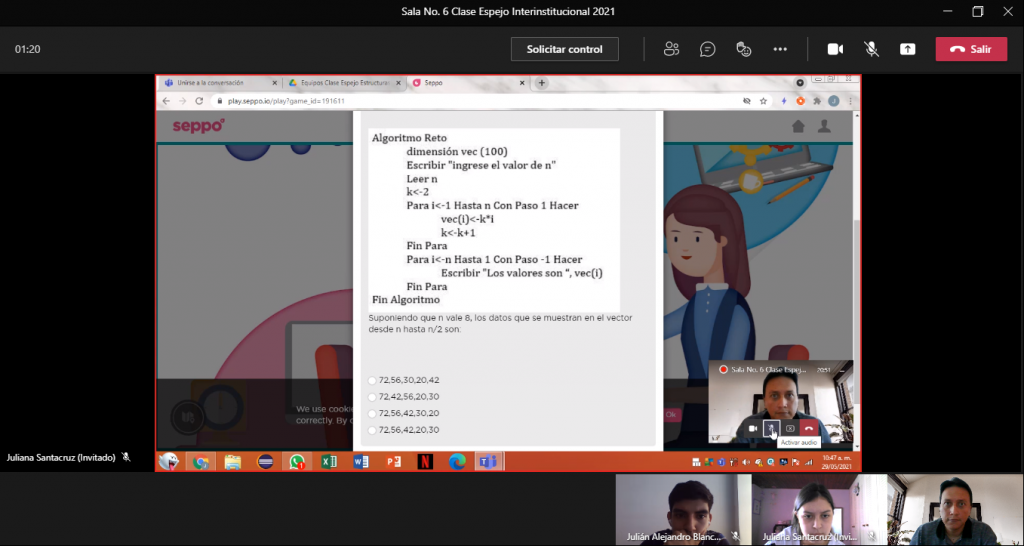Open a new browser tab
The height and width of the screenshot is (546, 1024).
pos(541,83)
